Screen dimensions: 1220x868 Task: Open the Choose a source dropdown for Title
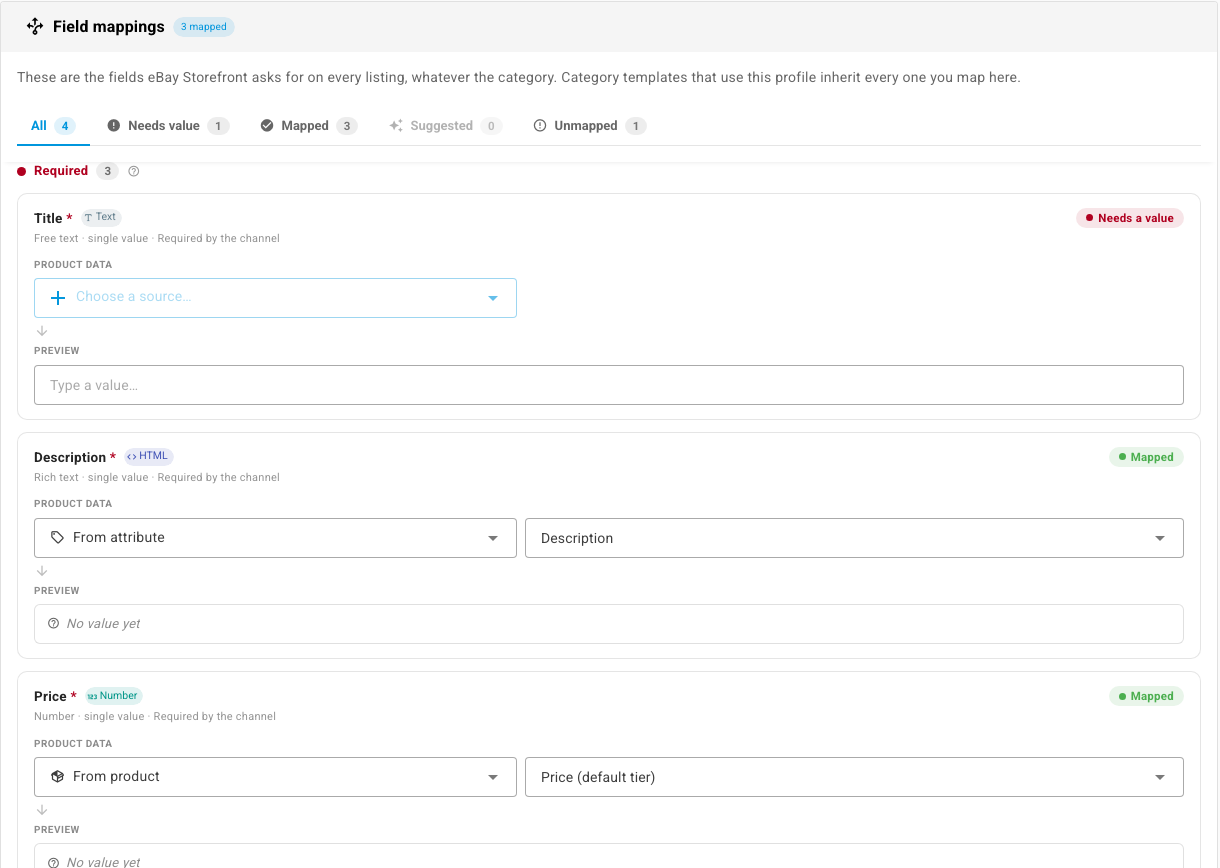[275, 298]
